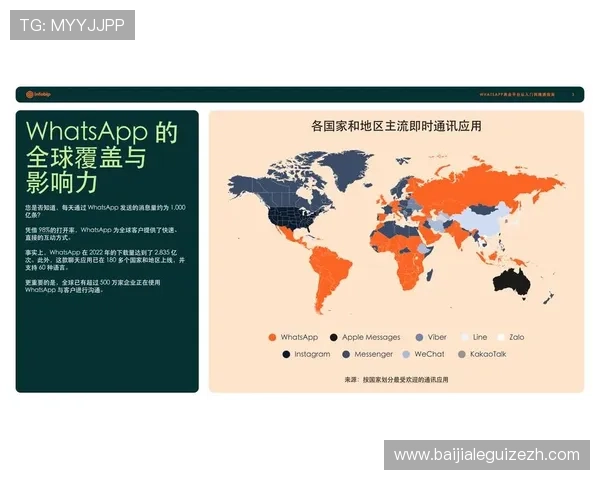Click the Viber legend color dot
Viewport: 600px width, 480px height.
[x=419, y=337]
